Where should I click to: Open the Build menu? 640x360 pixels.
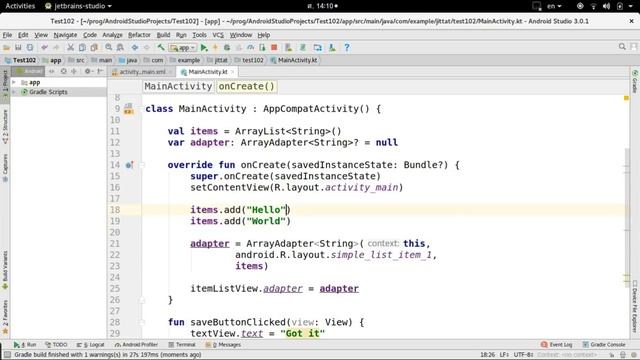163,35
